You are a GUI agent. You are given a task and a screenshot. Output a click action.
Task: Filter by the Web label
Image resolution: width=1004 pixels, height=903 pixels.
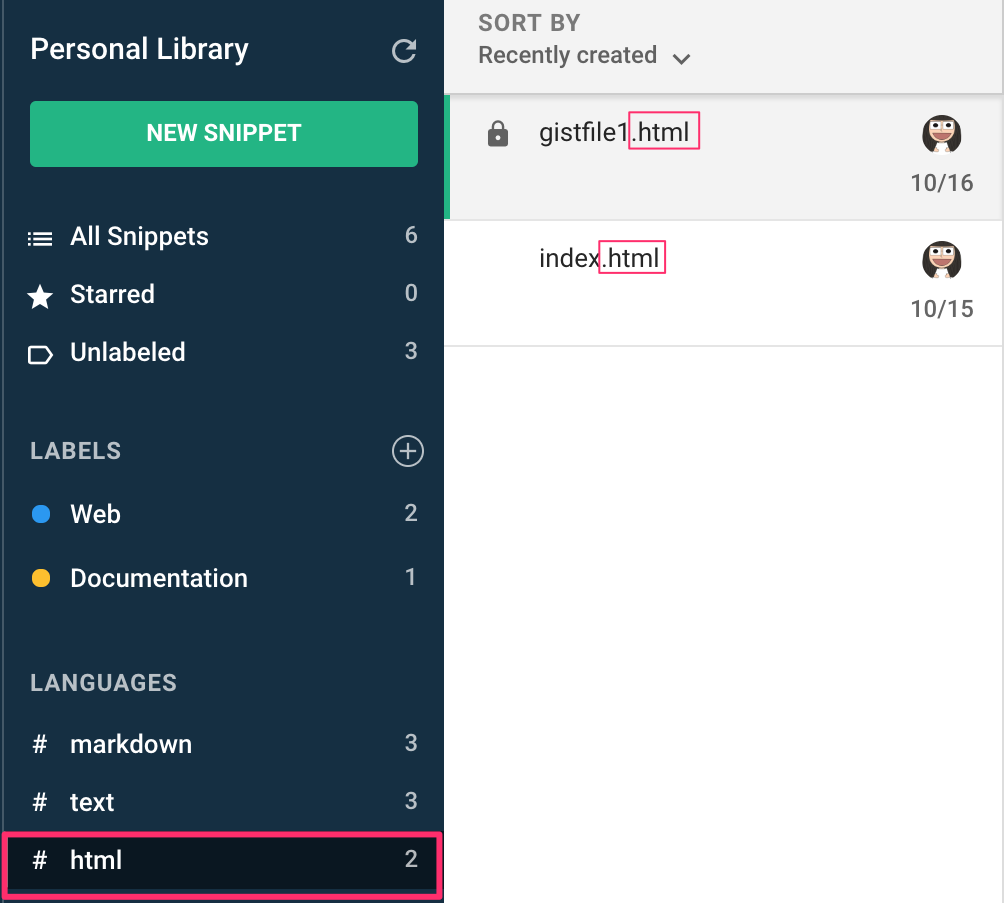coord(95,515)
